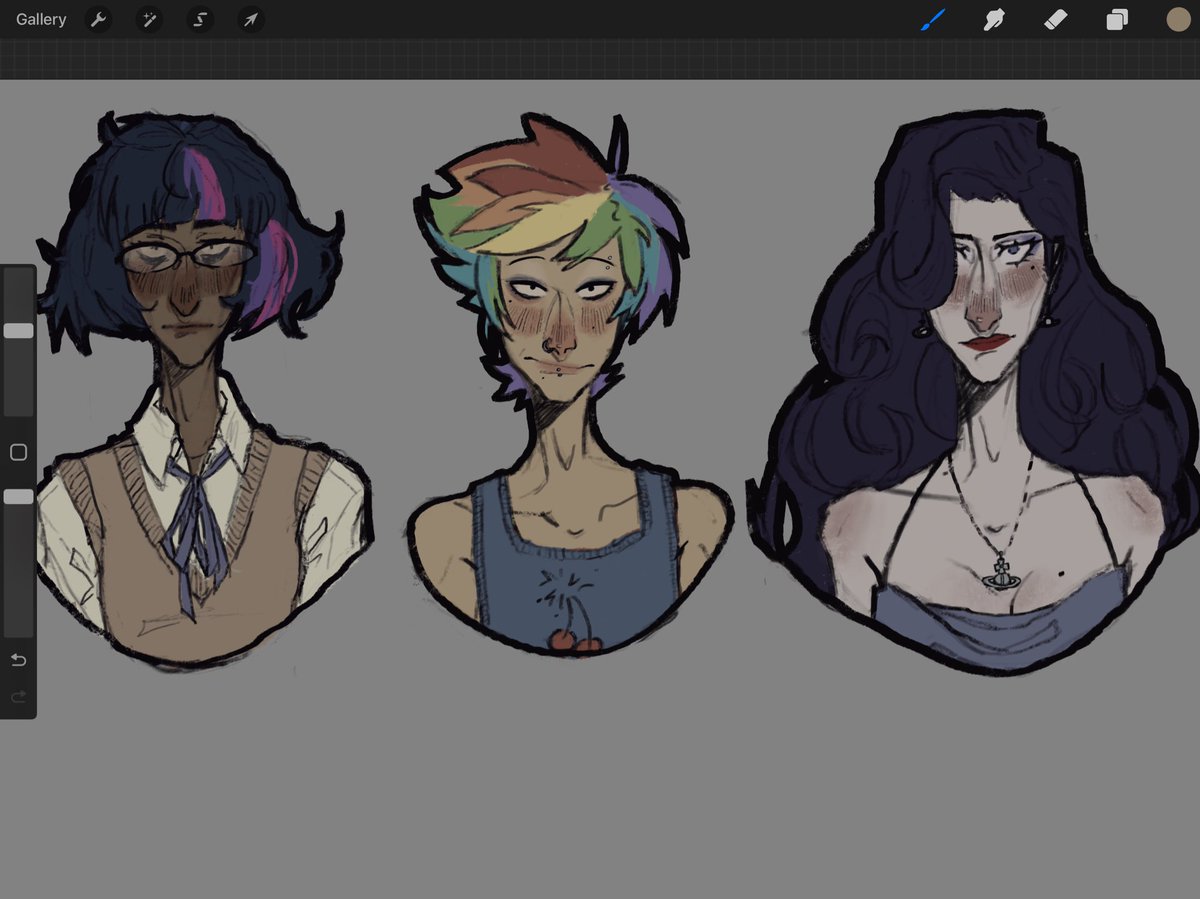Open the Selection tool
The width and height of the screenshot is (1200, 899).
tap(200, 19)
